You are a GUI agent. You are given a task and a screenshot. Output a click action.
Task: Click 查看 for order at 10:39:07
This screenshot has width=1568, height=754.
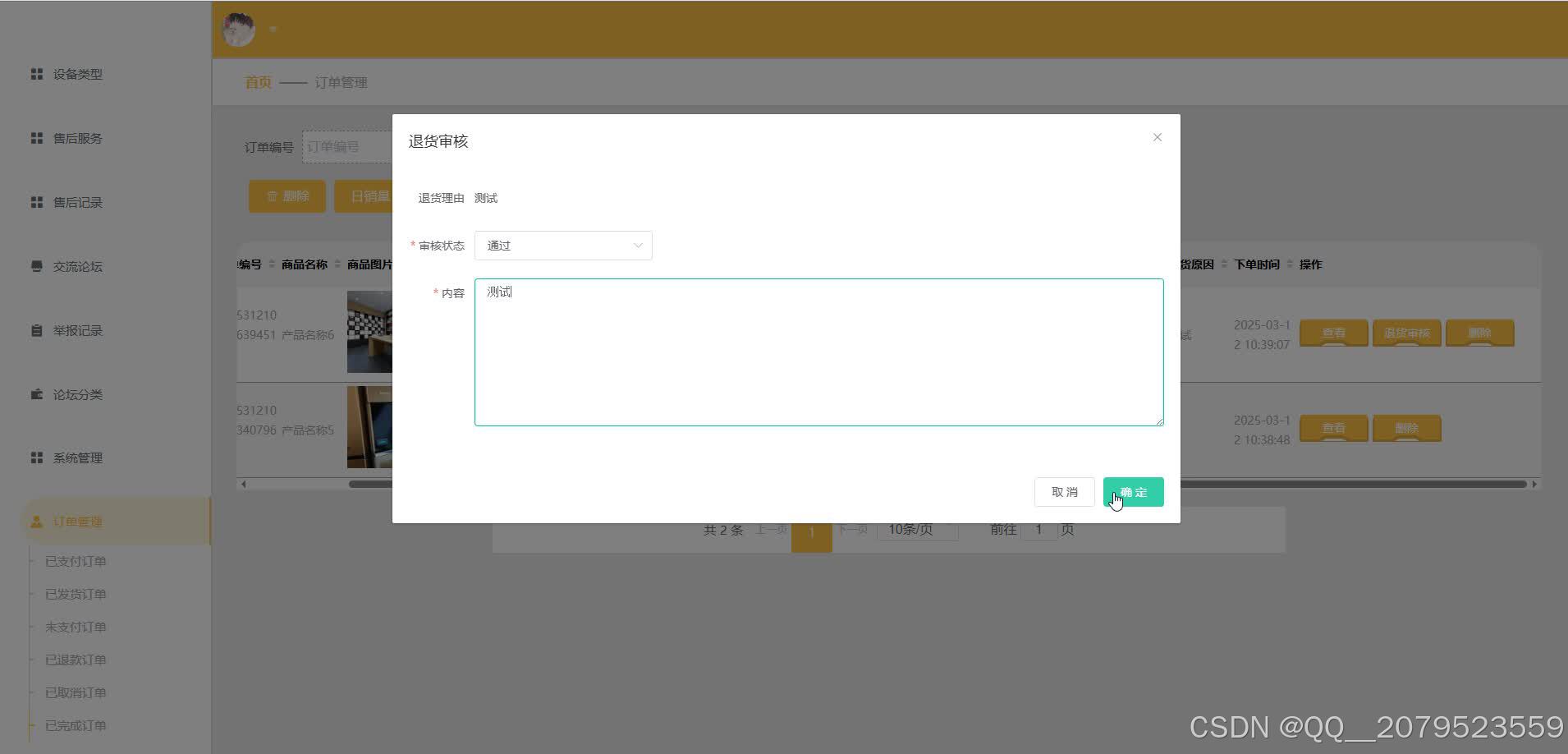[1333, 333]
